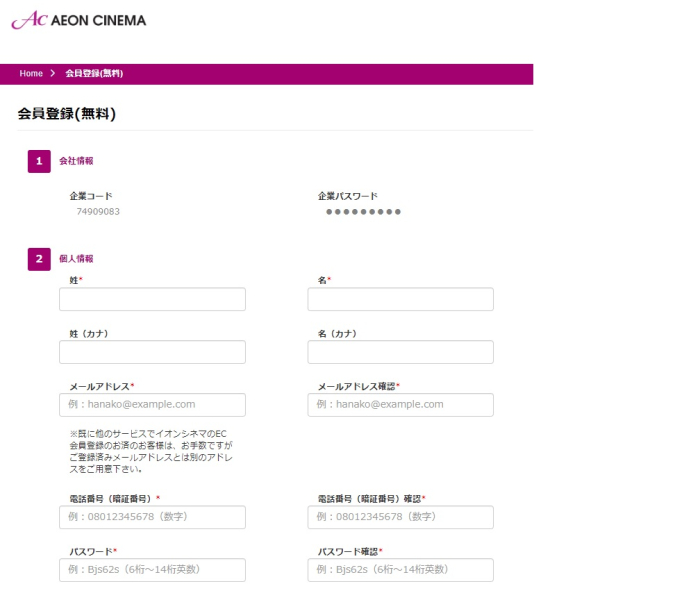Focus the パスワード input field
This screenshot has height=593, width=700.
click(152, 570)
